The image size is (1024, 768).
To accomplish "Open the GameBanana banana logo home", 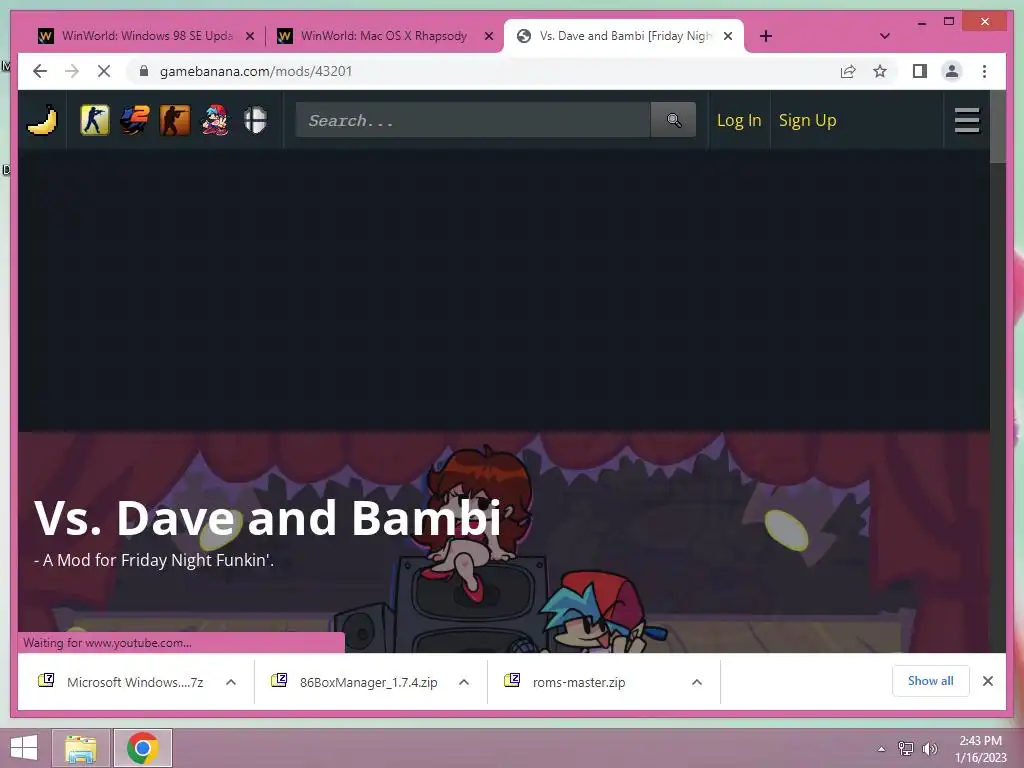I will tap(42, 120).
